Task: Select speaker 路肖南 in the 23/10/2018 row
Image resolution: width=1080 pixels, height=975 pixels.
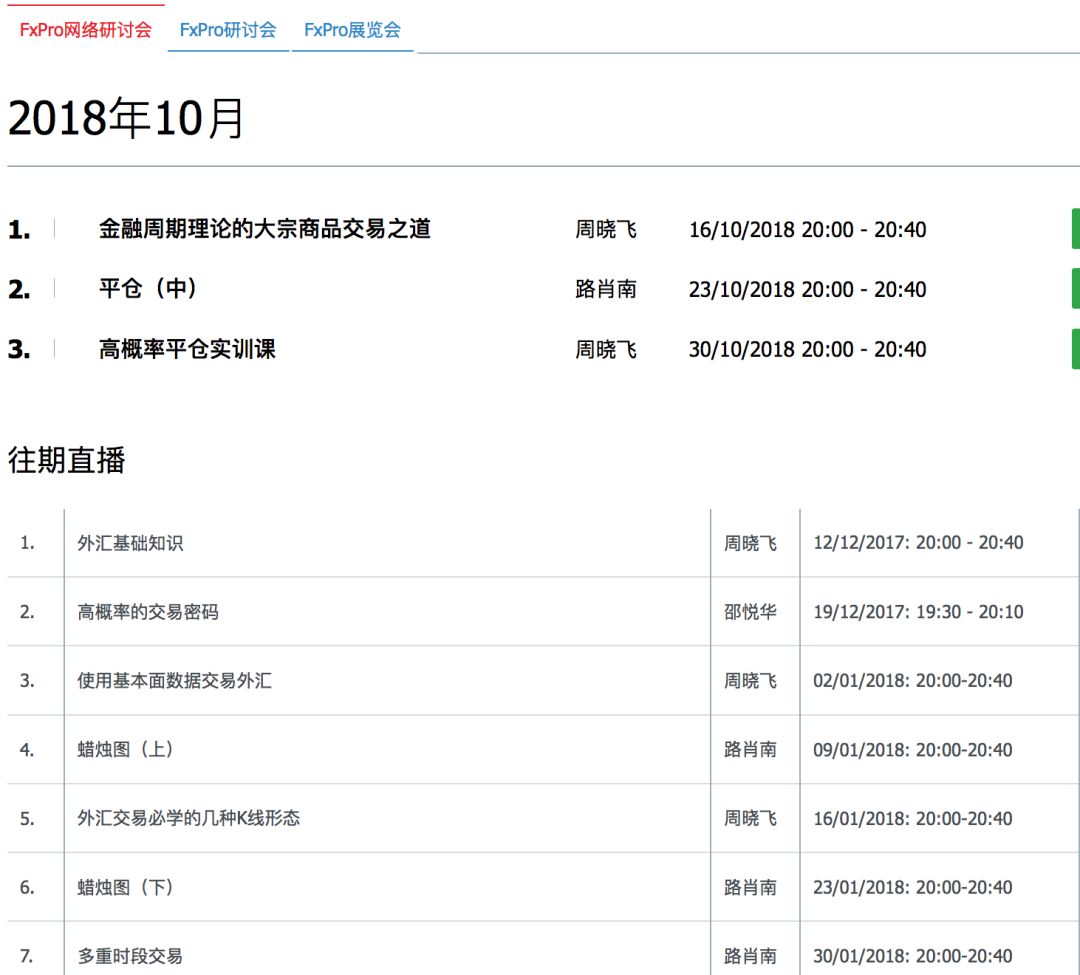Action: [606, 289]
